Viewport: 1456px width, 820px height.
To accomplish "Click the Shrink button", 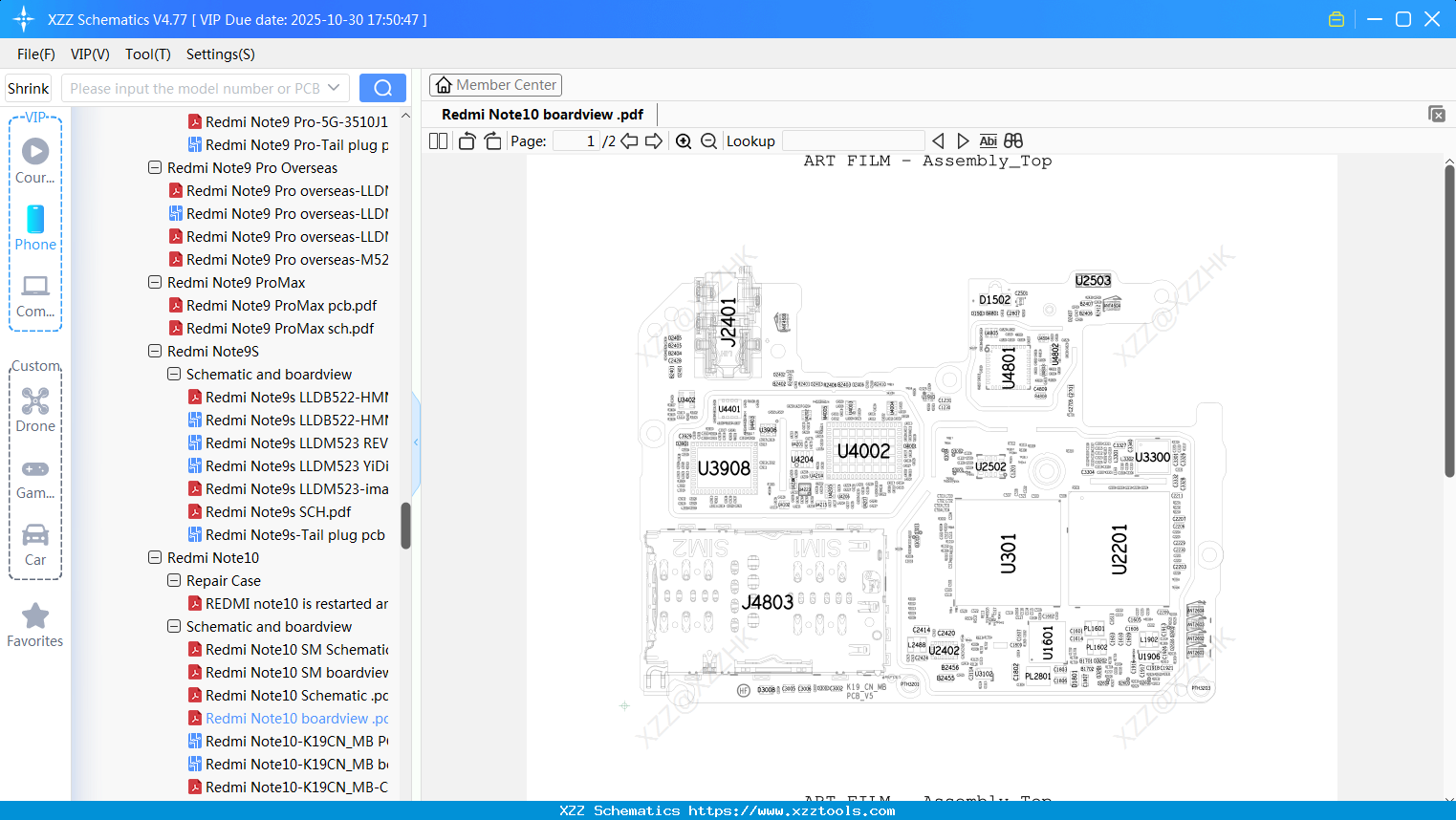I will tap(28, 87).
